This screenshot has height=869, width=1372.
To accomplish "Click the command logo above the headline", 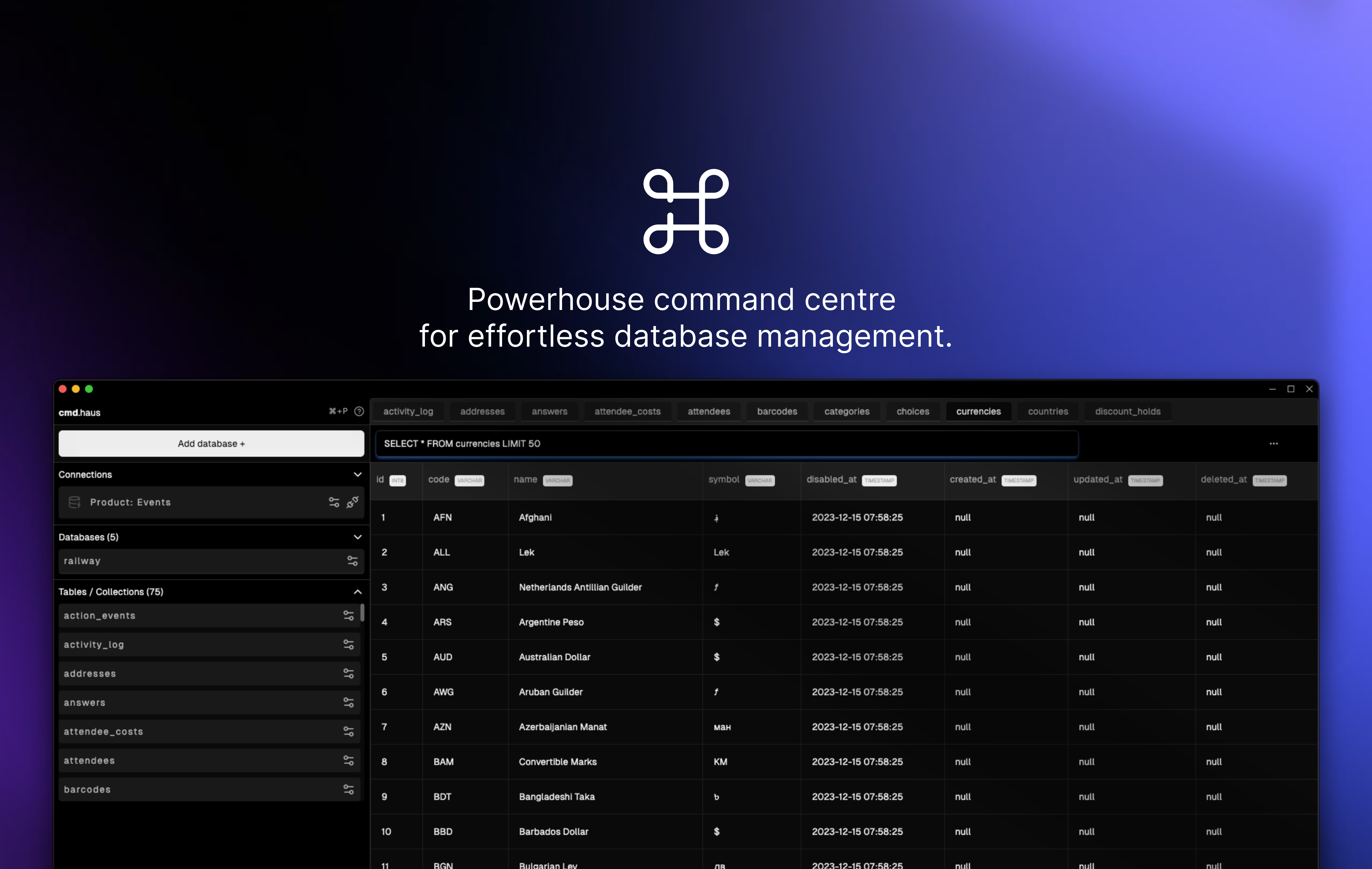I will tap(686, 211).
